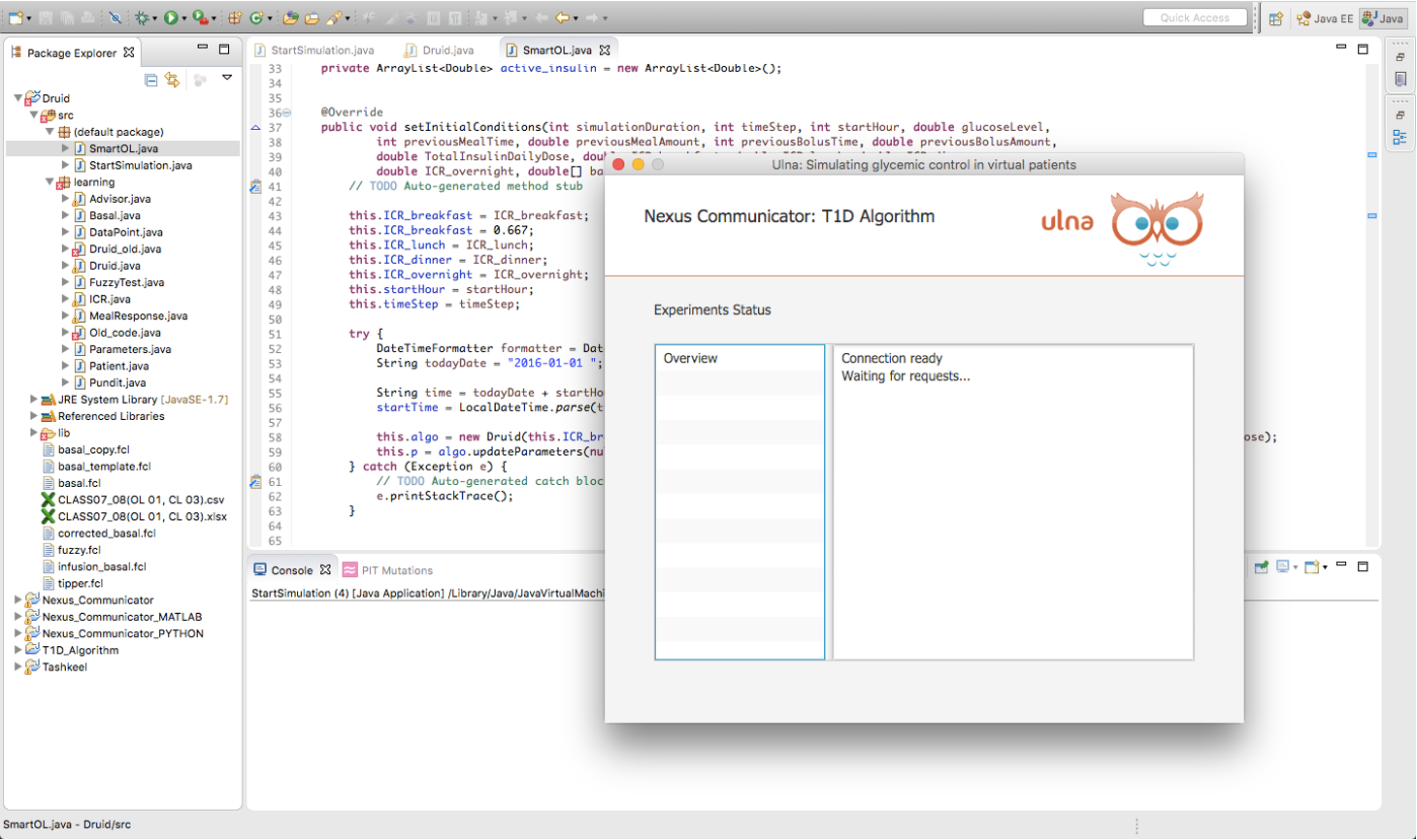Click the Back navigation arrow in toolbar
Viewport: 1417px width, 840px height.
pyautogui.click(x=562, y=17)
